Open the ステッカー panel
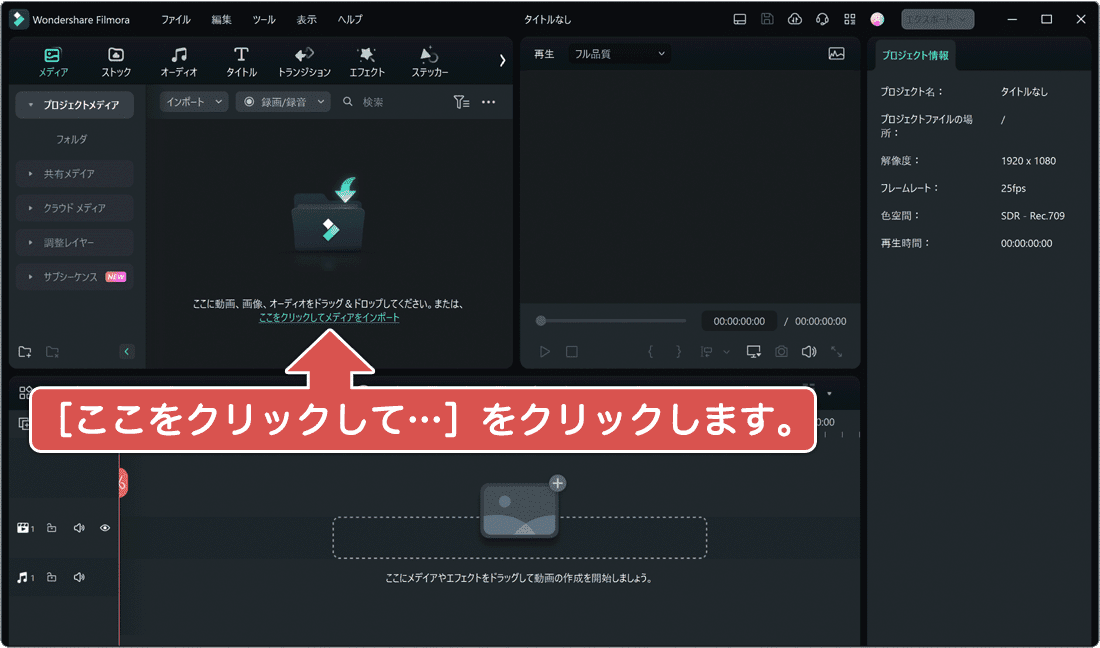Viewport: 1100px width, 648px height. coord(428,60)
